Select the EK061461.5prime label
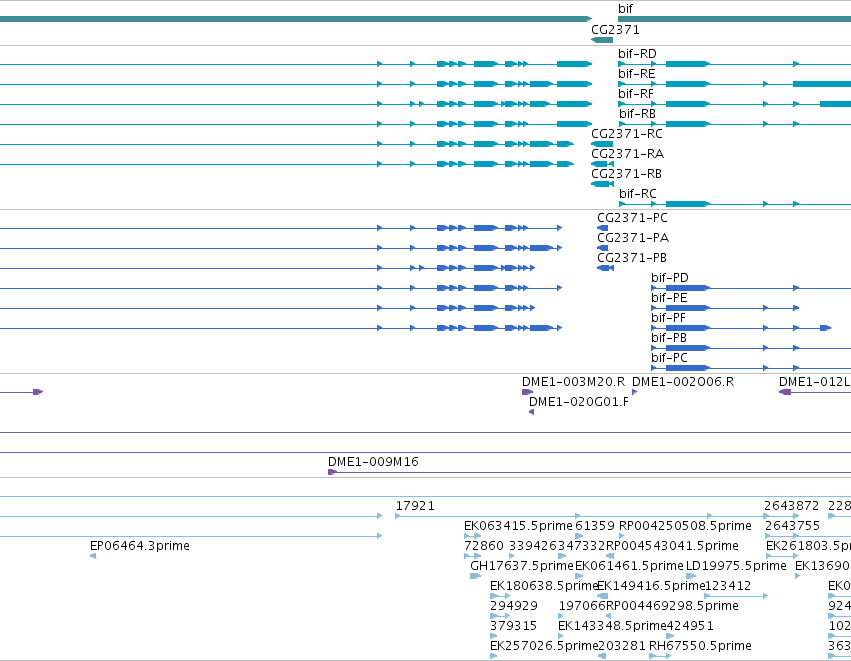Screen dimensions: 851x661 629,566
